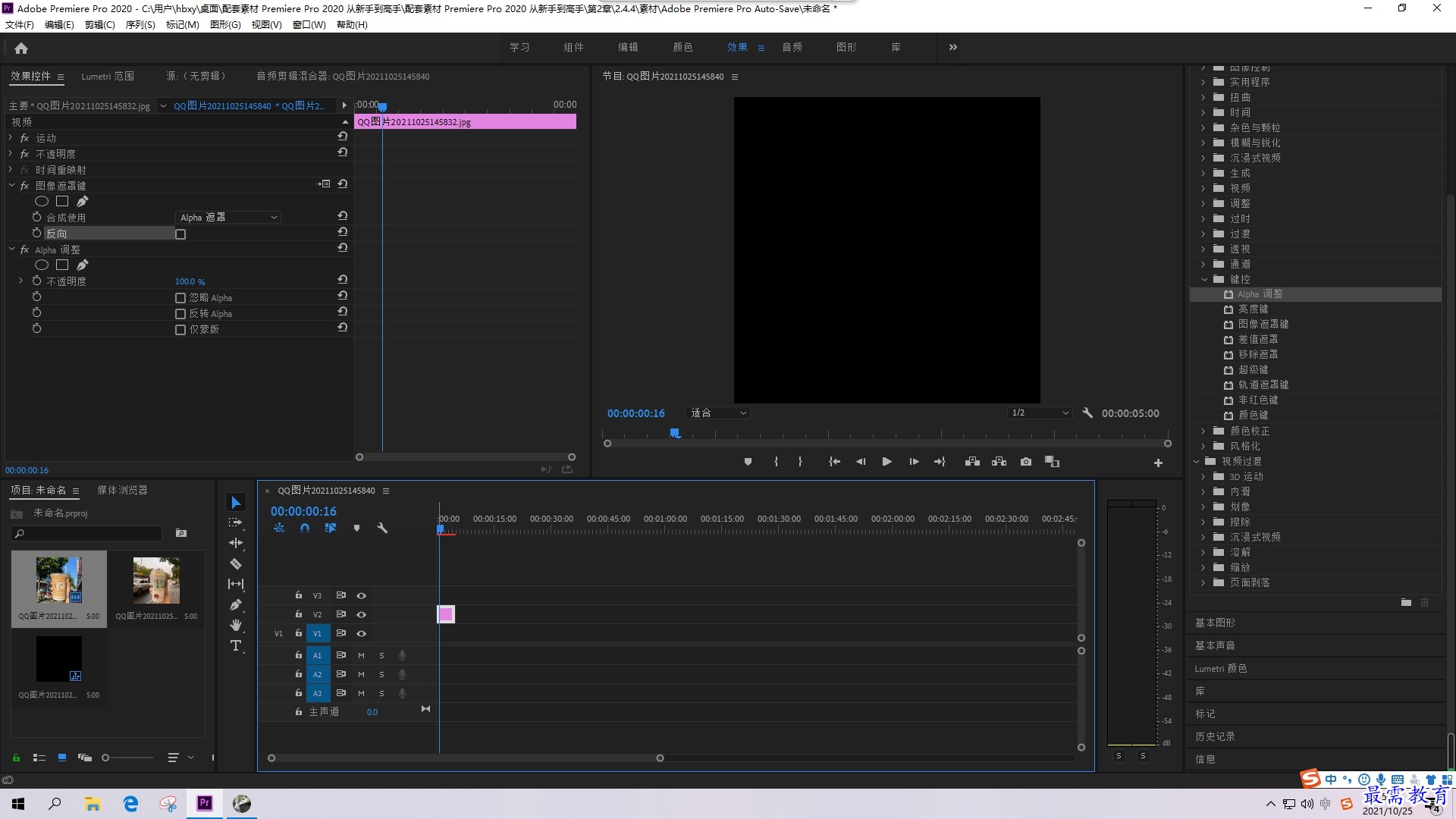The width and height of the screenshot is (1456, 819).
Task: Select the Type tool
Action: (236, 645)
